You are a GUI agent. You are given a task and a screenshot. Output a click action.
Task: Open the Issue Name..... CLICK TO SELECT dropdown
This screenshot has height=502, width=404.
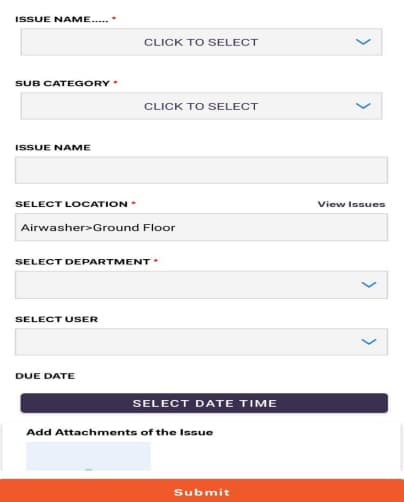[201, 42]
